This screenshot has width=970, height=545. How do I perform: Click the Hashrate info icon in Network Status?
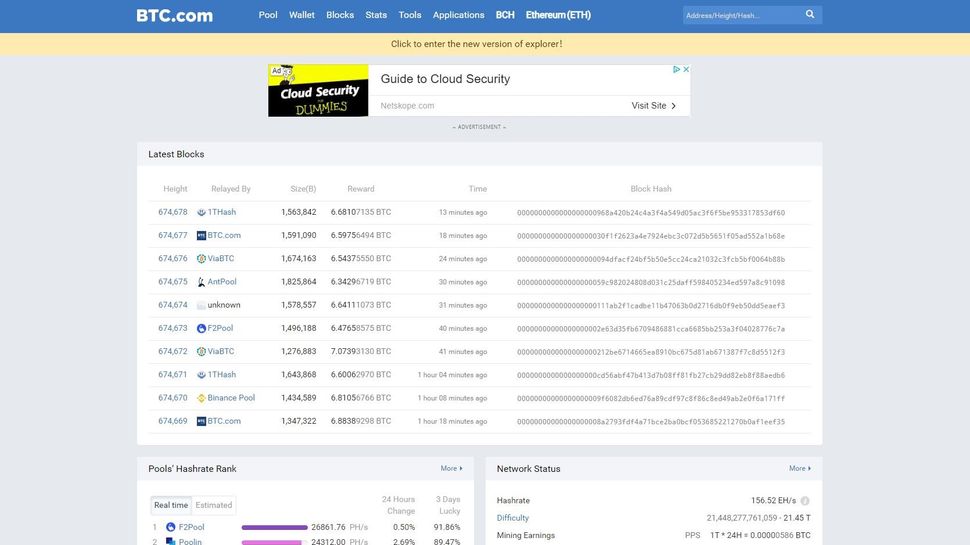tap(805, 500)
